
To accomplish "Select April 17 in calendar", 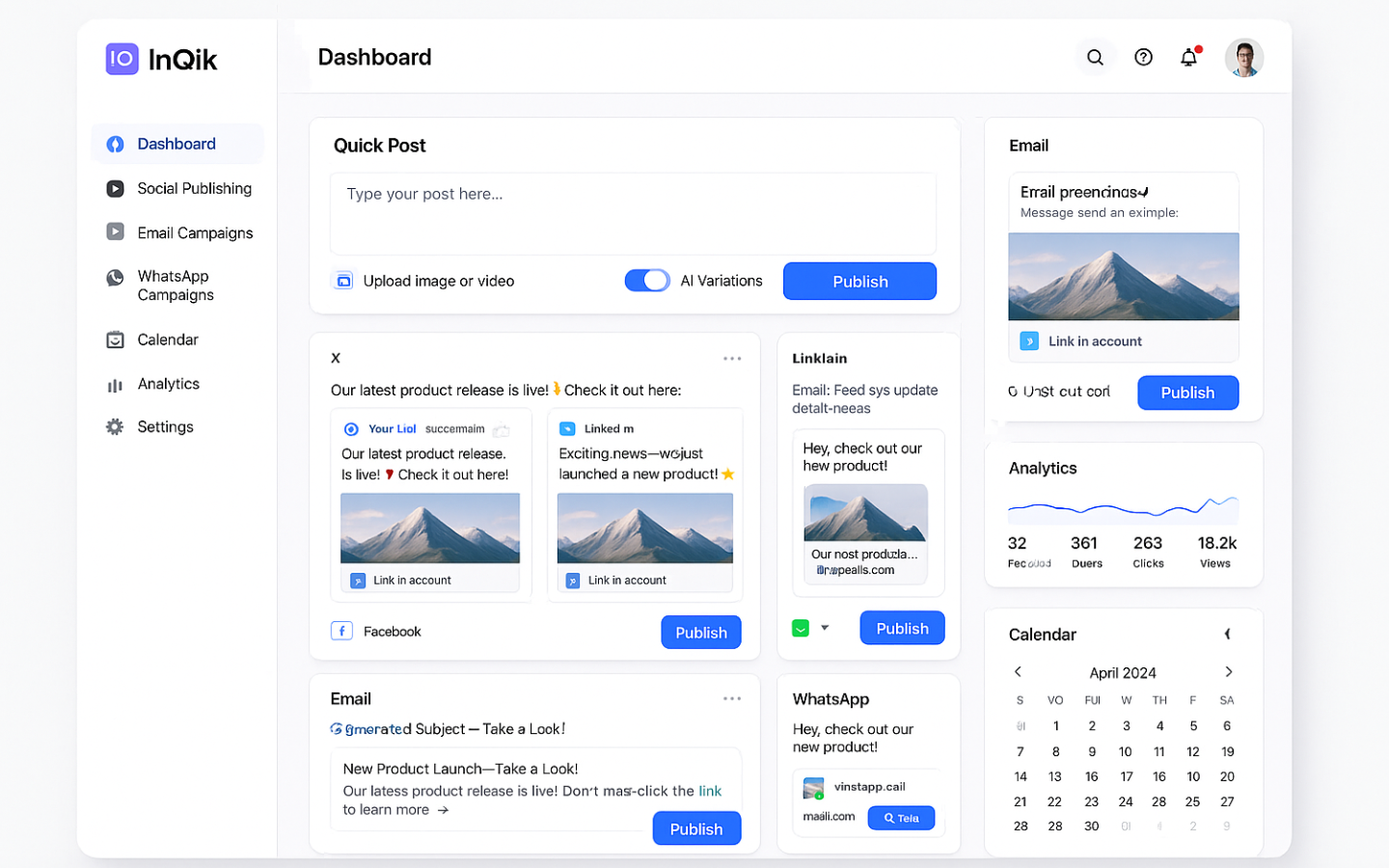I will pyautogui.click(x=1126, y=776).
